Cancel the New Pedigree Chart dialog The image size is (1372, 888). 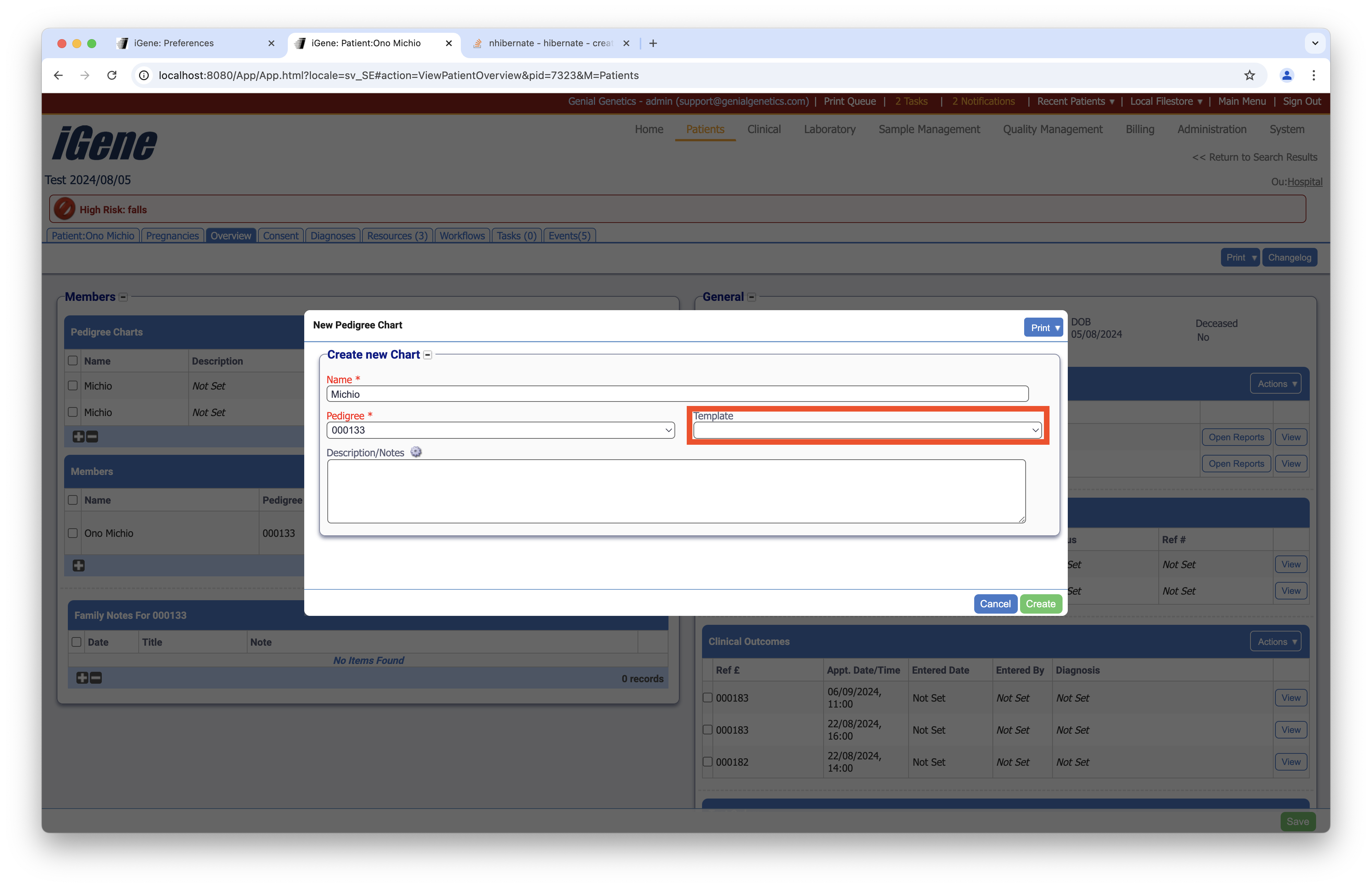pyautogui.click(x=994, y=604)
